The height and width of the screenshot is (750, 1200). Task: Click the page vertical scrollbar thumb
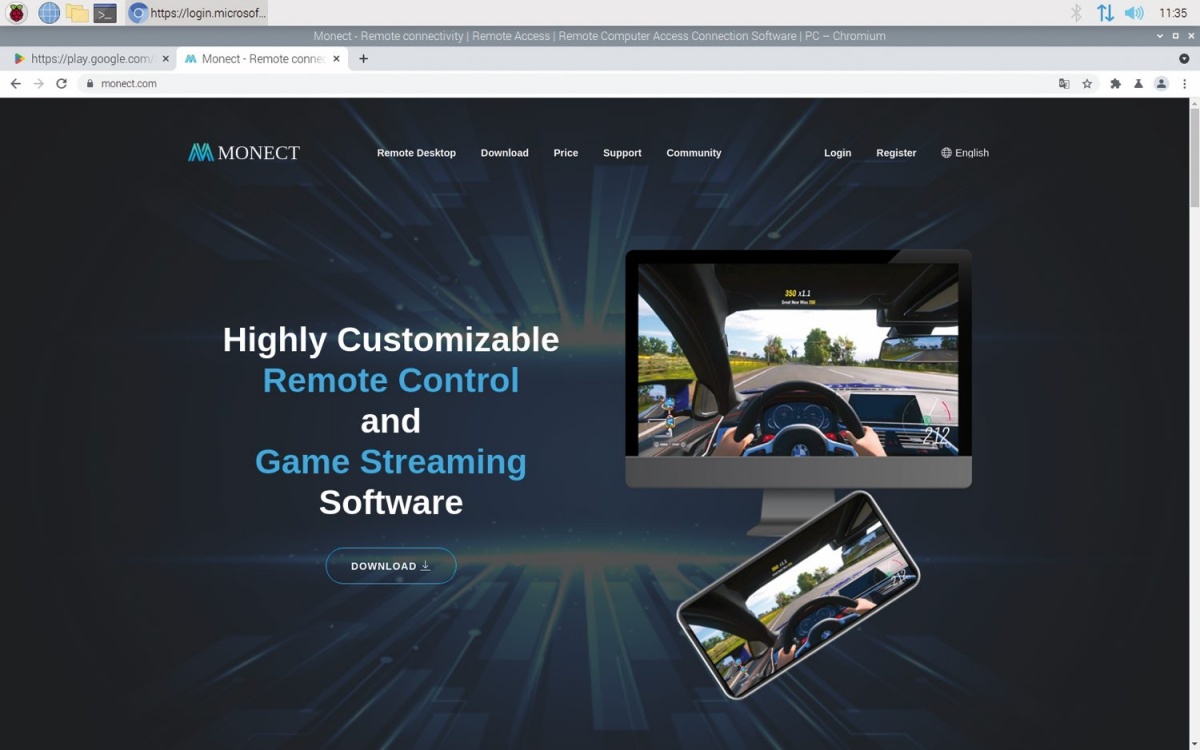coord(1192,160)
